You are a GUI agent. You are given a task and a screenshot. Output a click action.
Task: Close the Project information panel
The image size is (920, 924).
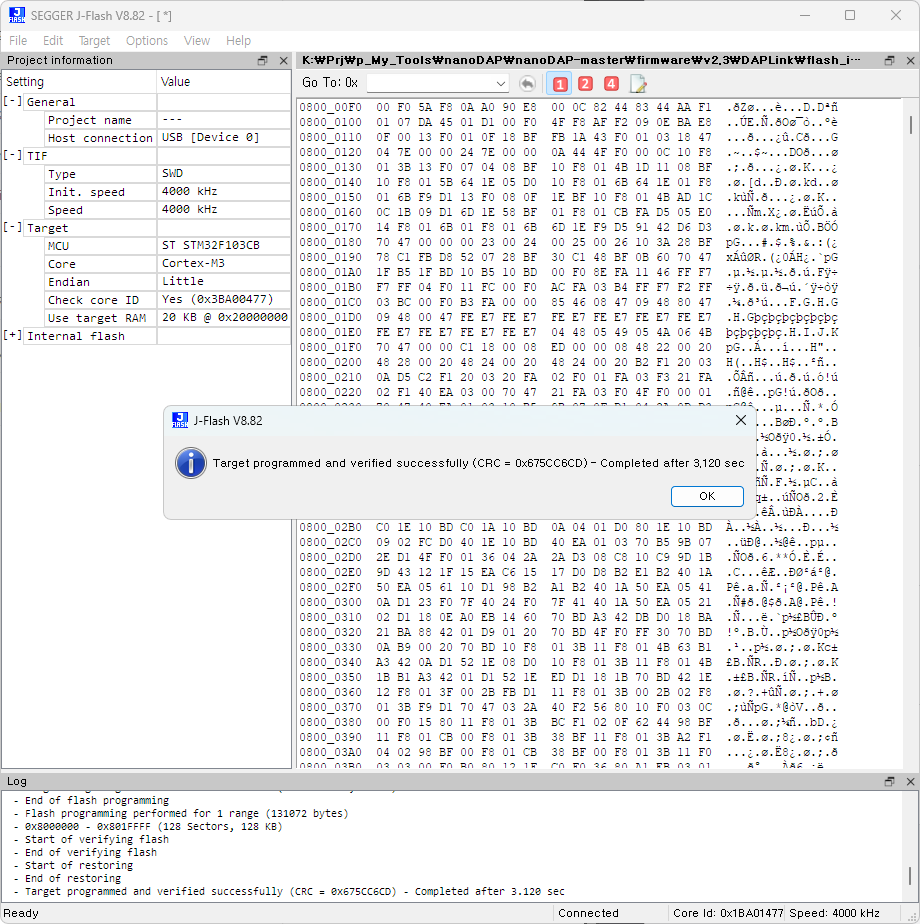tap(283, 61)
